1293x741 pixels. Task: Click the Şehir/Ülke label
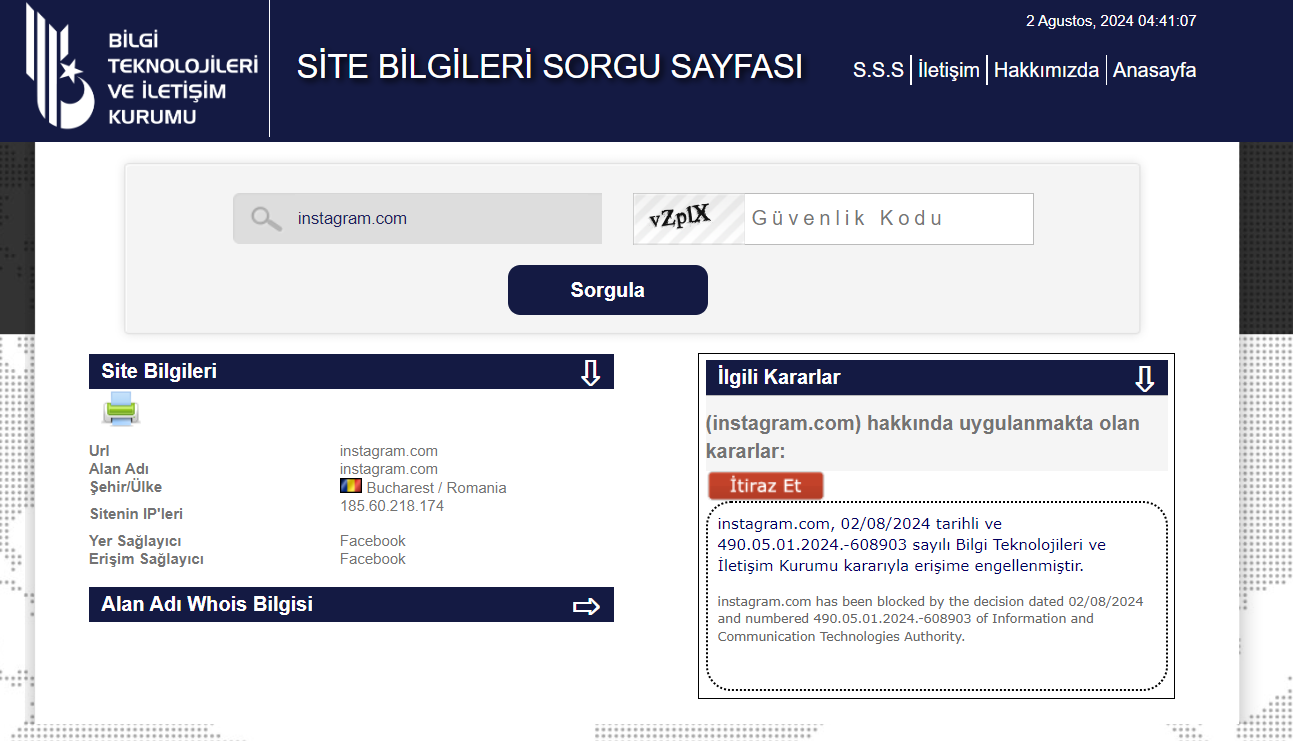pyautogui.click(x=125, y=487)
